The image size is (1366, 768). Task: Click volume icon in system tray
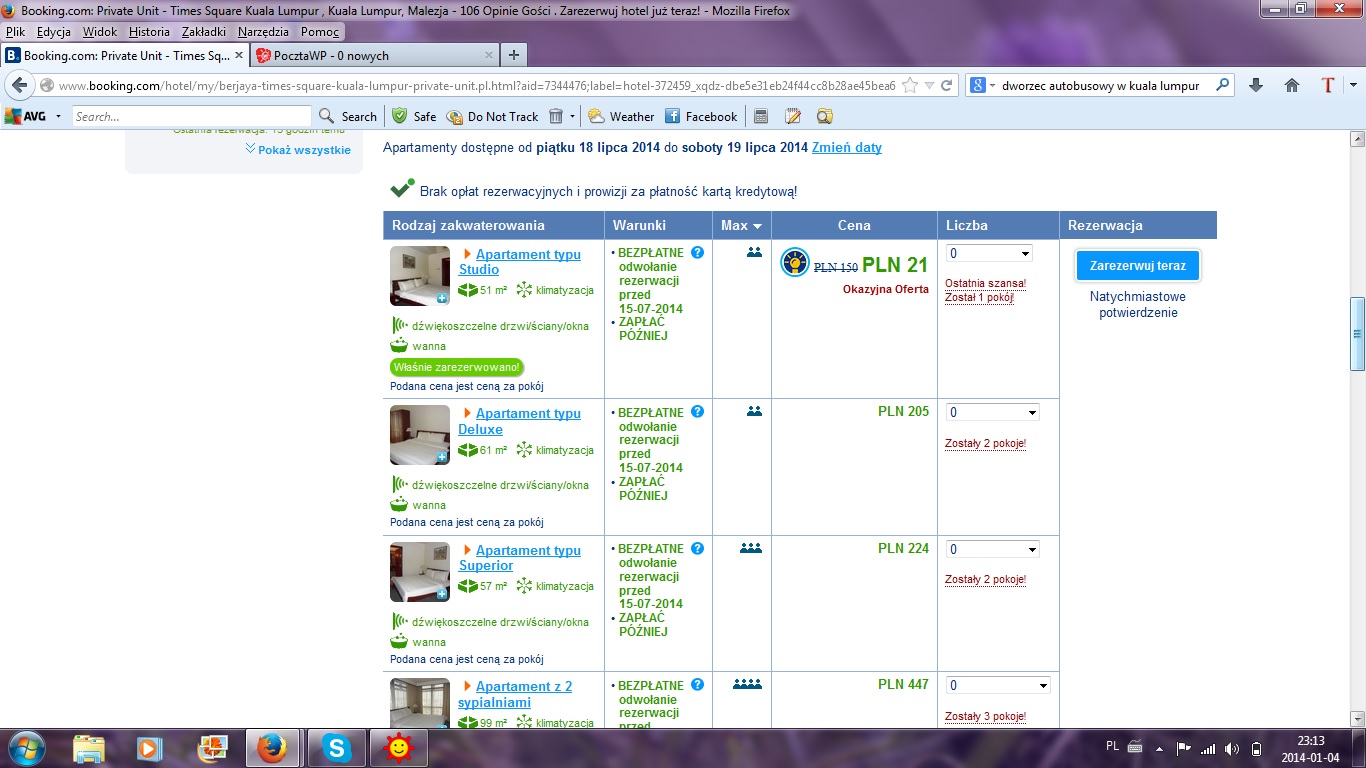[x=1231, y=748]
